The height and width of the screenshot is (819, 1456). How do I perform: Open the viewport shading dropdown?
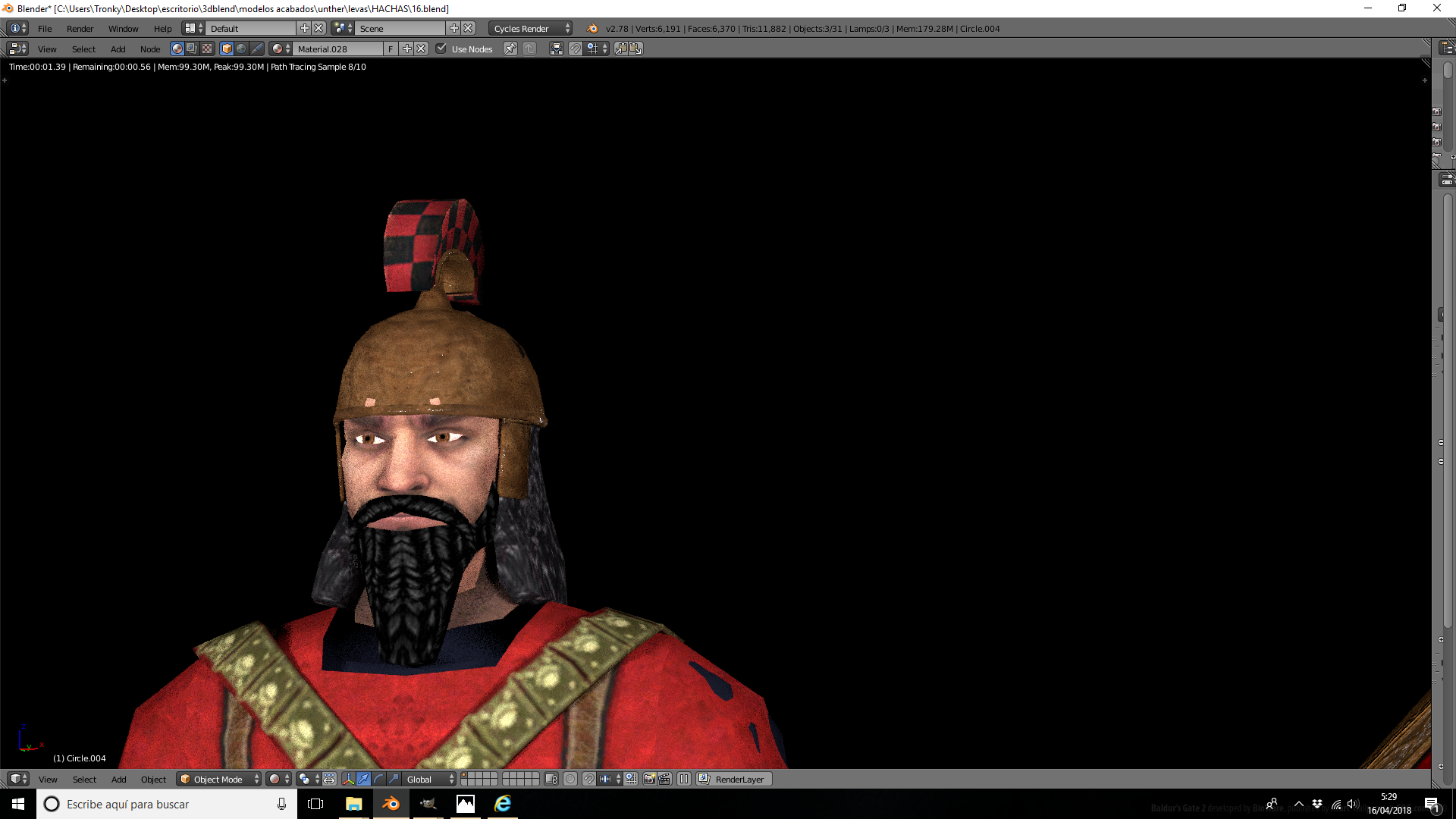coord(279,779)
